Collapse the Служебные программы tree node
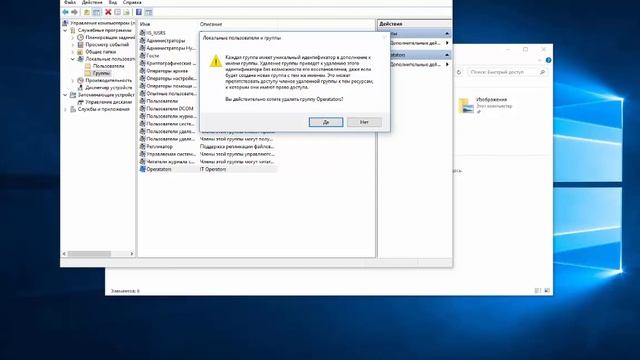 65,30
